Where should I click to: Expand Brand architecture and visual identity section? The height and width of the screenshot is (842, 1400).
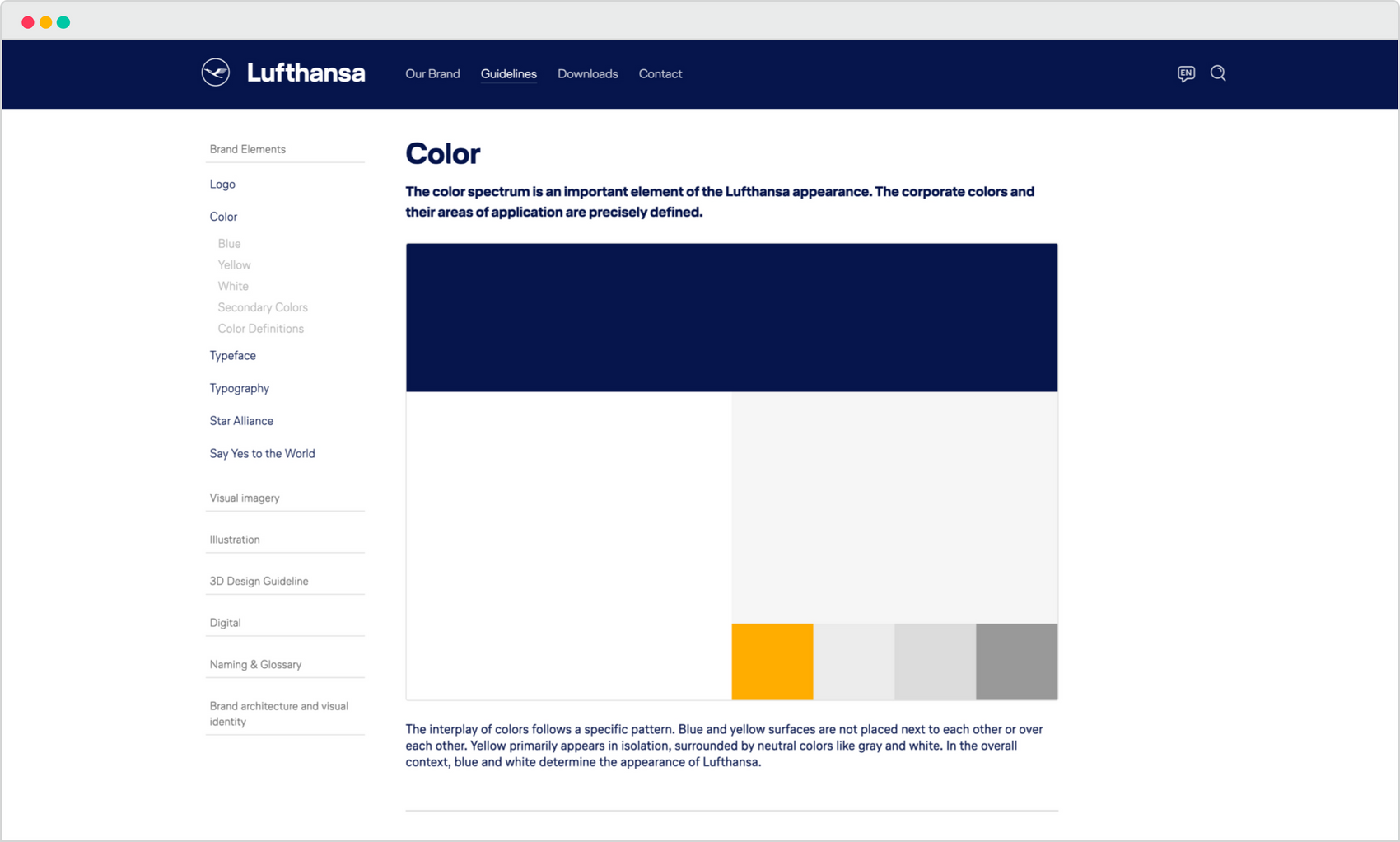pyautogui.click(x=285, y=713)
